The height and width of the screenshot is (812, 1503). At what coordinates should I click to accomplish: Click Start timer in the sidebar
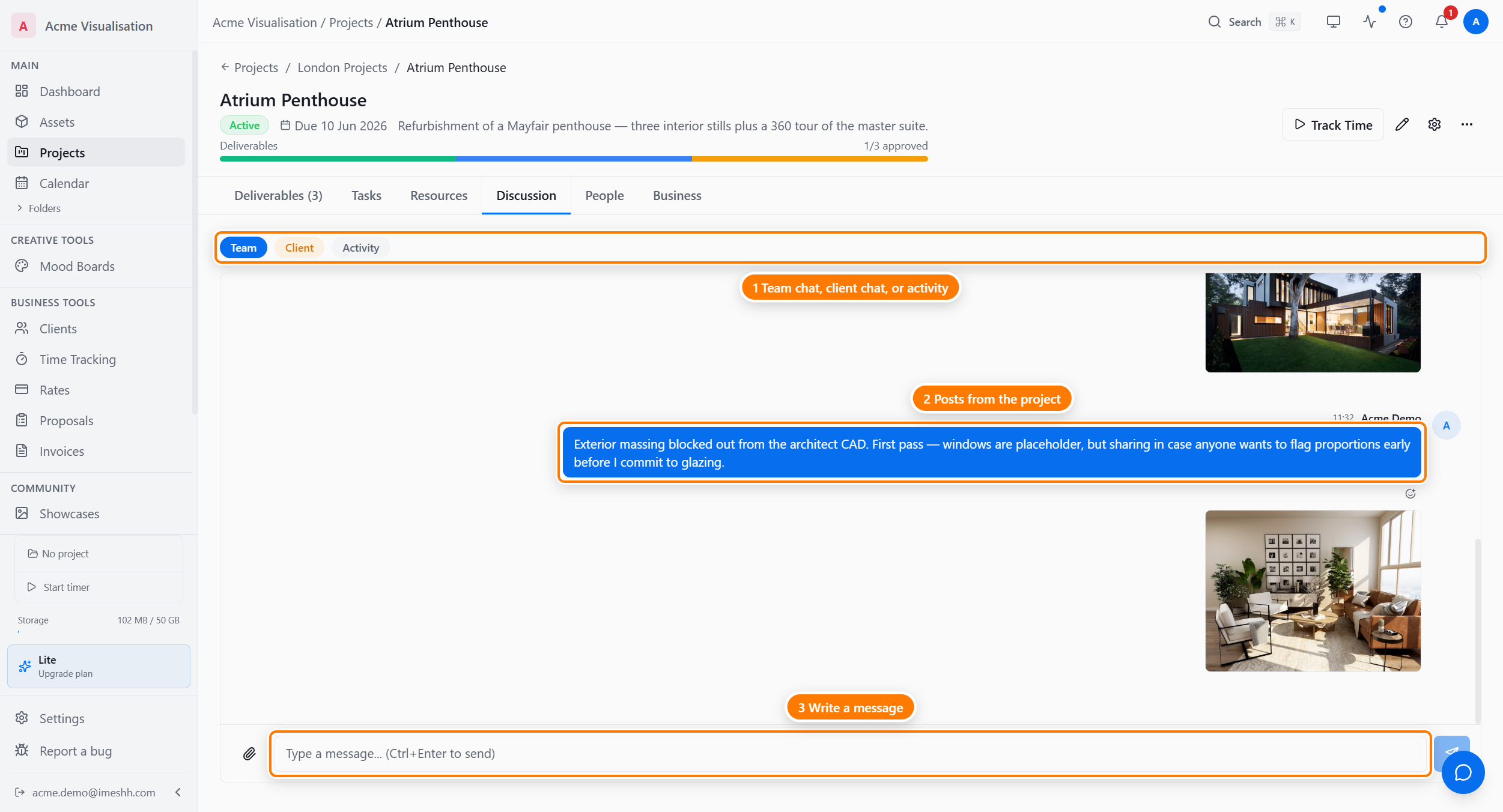[99, 587]
